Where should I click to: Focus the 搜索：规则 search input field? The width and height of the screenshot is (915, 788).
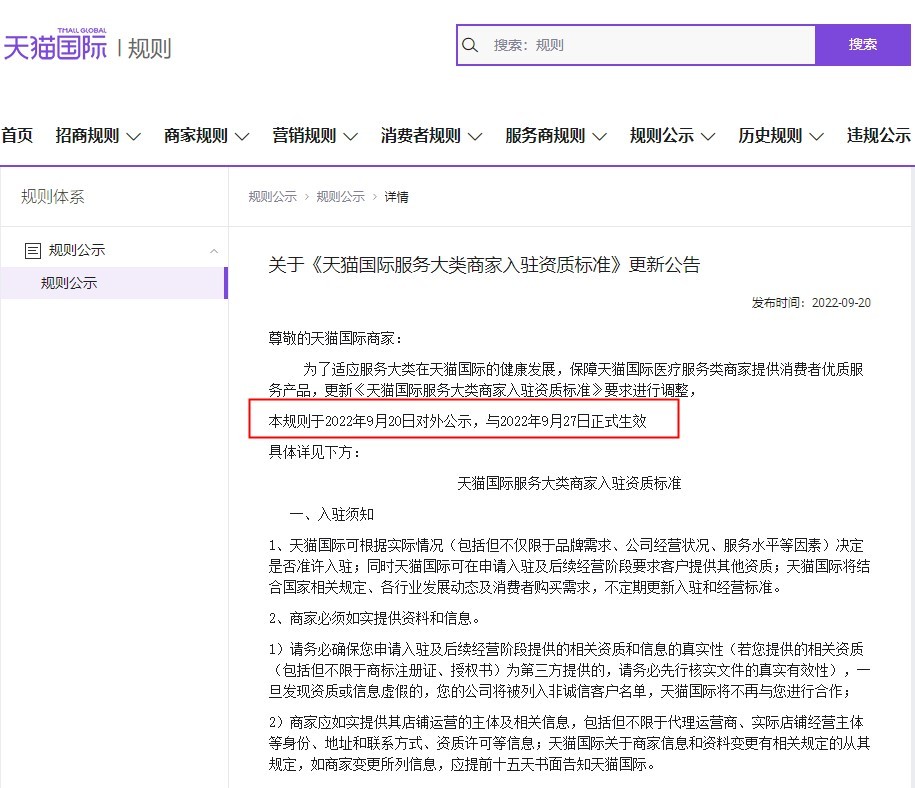636,45
